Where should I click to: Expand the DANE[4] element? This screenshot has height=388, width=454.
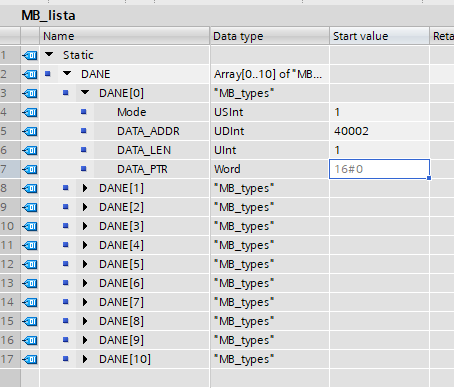point(85,245)
